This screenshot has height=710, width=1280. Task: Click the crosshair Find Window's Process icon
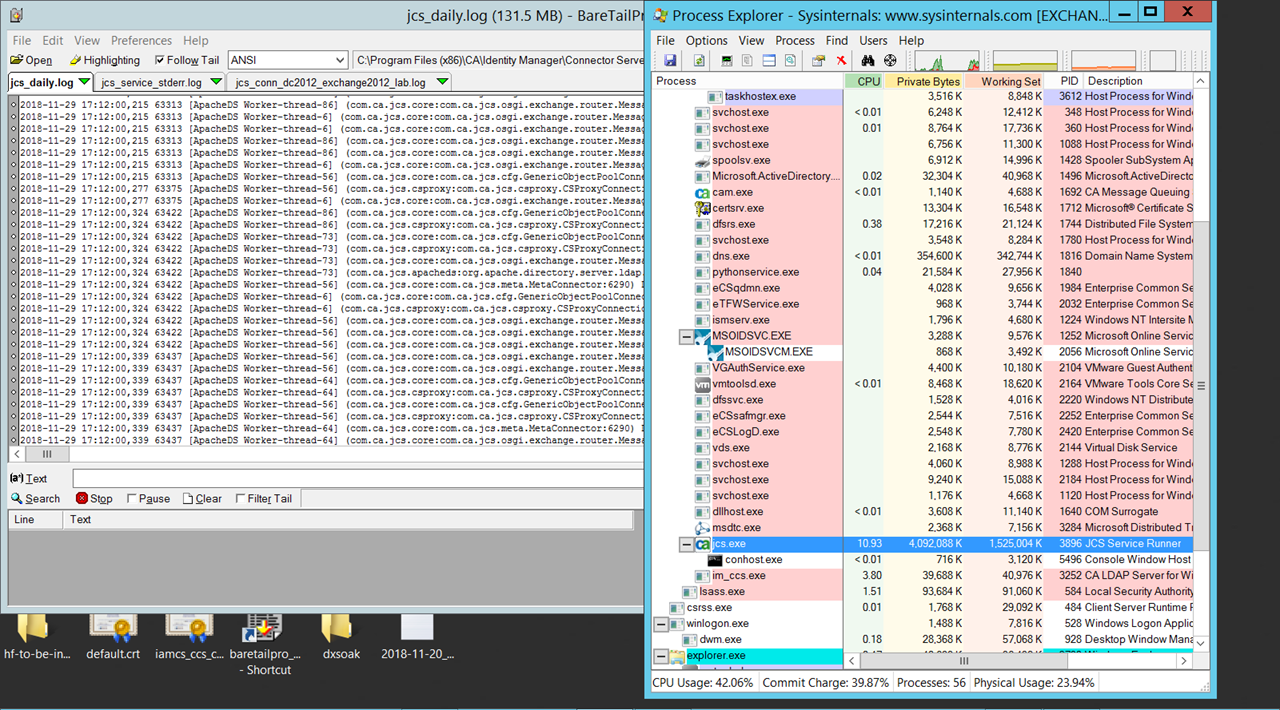890,60
